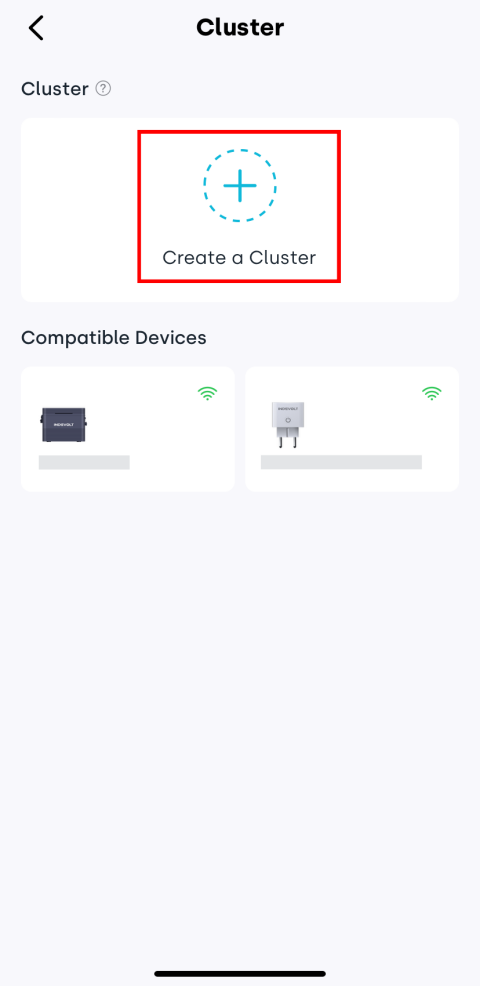This screenshot has height=986, width=480.
Task: Tap the back arrow icon
Action: 36,28
